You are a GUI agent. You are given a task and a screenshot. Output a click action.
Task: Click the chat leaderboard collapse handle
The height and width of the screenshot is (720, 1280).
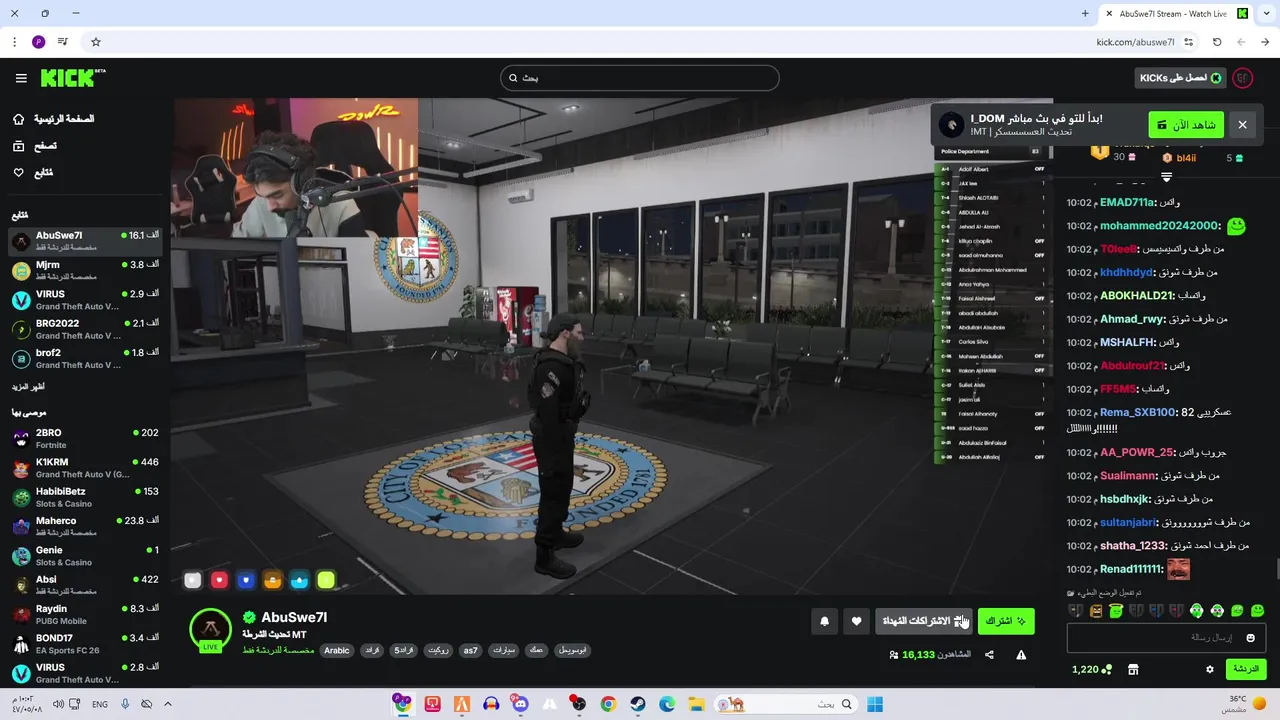(x=1166, y=177)
